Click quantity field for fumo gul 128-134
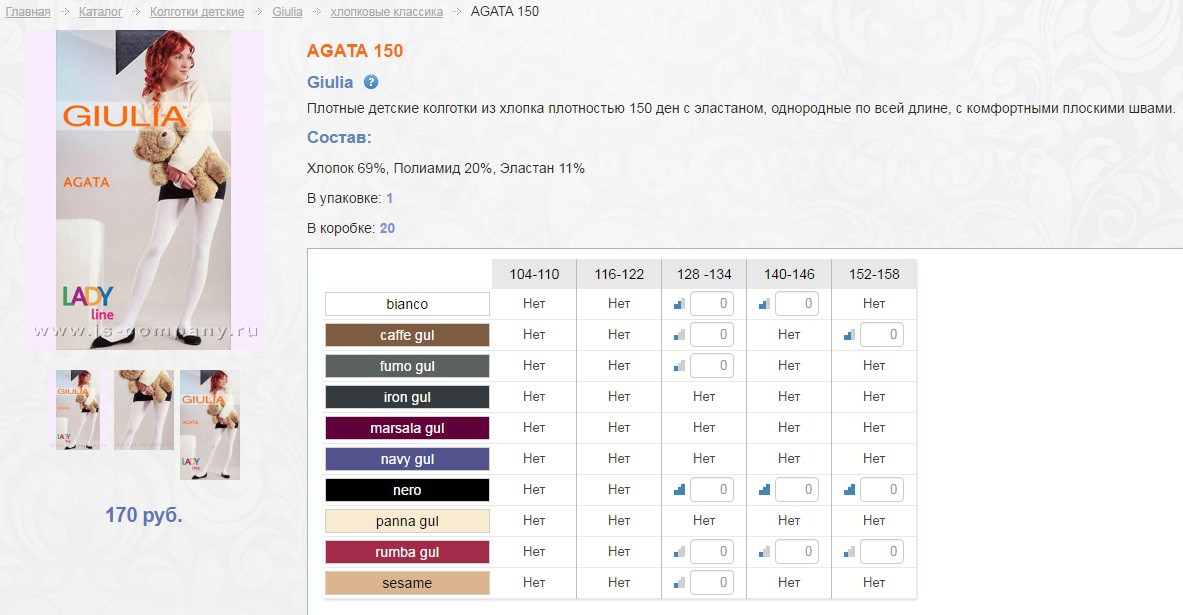The image size is (1183, 615). pos(712,366)
